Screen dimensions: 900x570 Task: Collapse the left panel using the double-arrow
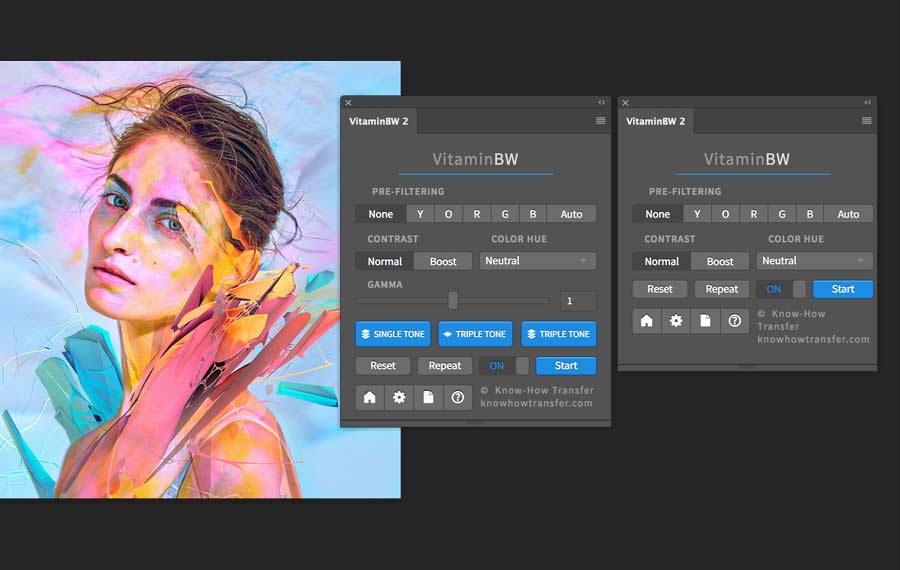[x=602, y=102]
